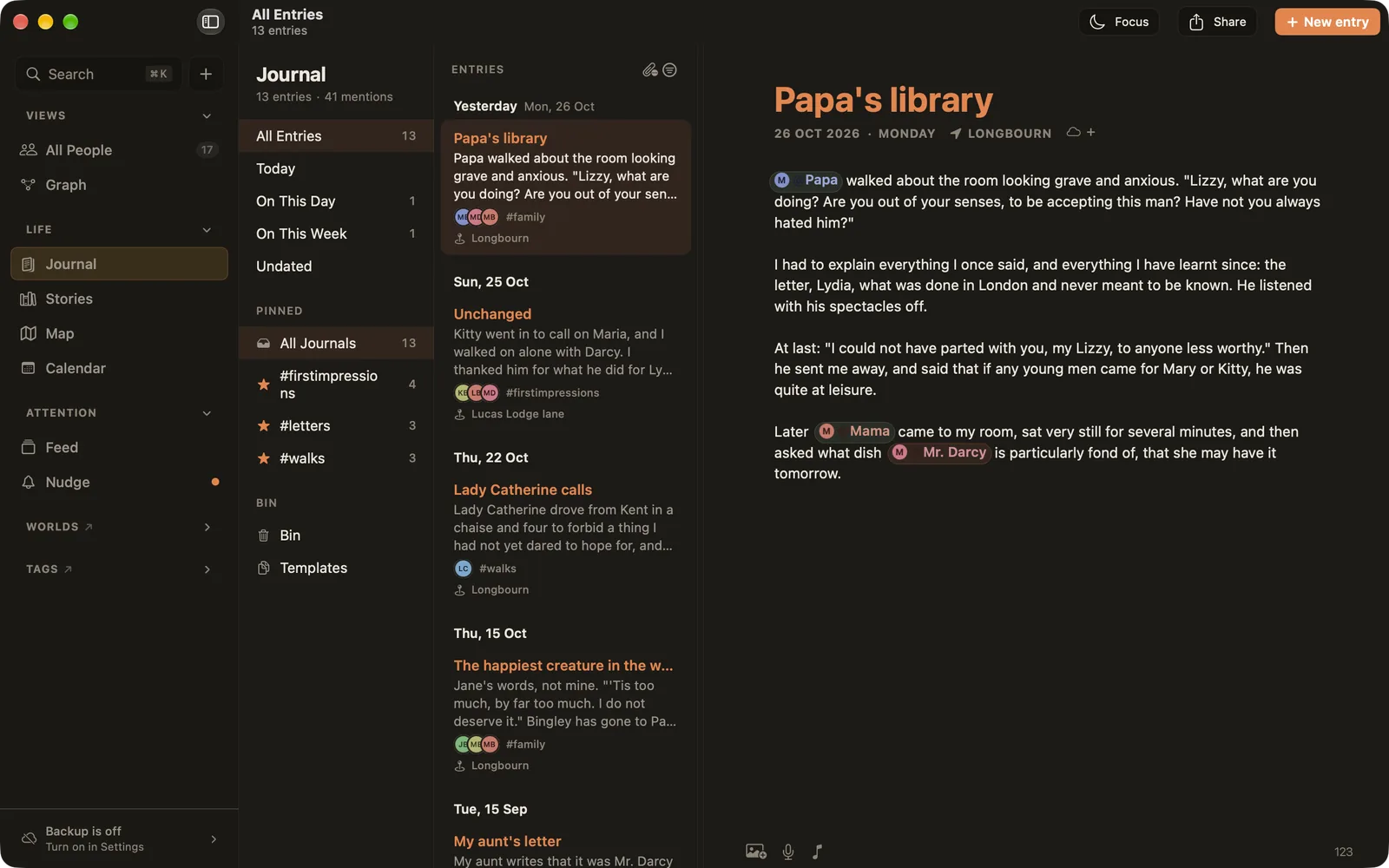Click the plus icon beside Search
The image size is (1389, 868).
[206, 74]
